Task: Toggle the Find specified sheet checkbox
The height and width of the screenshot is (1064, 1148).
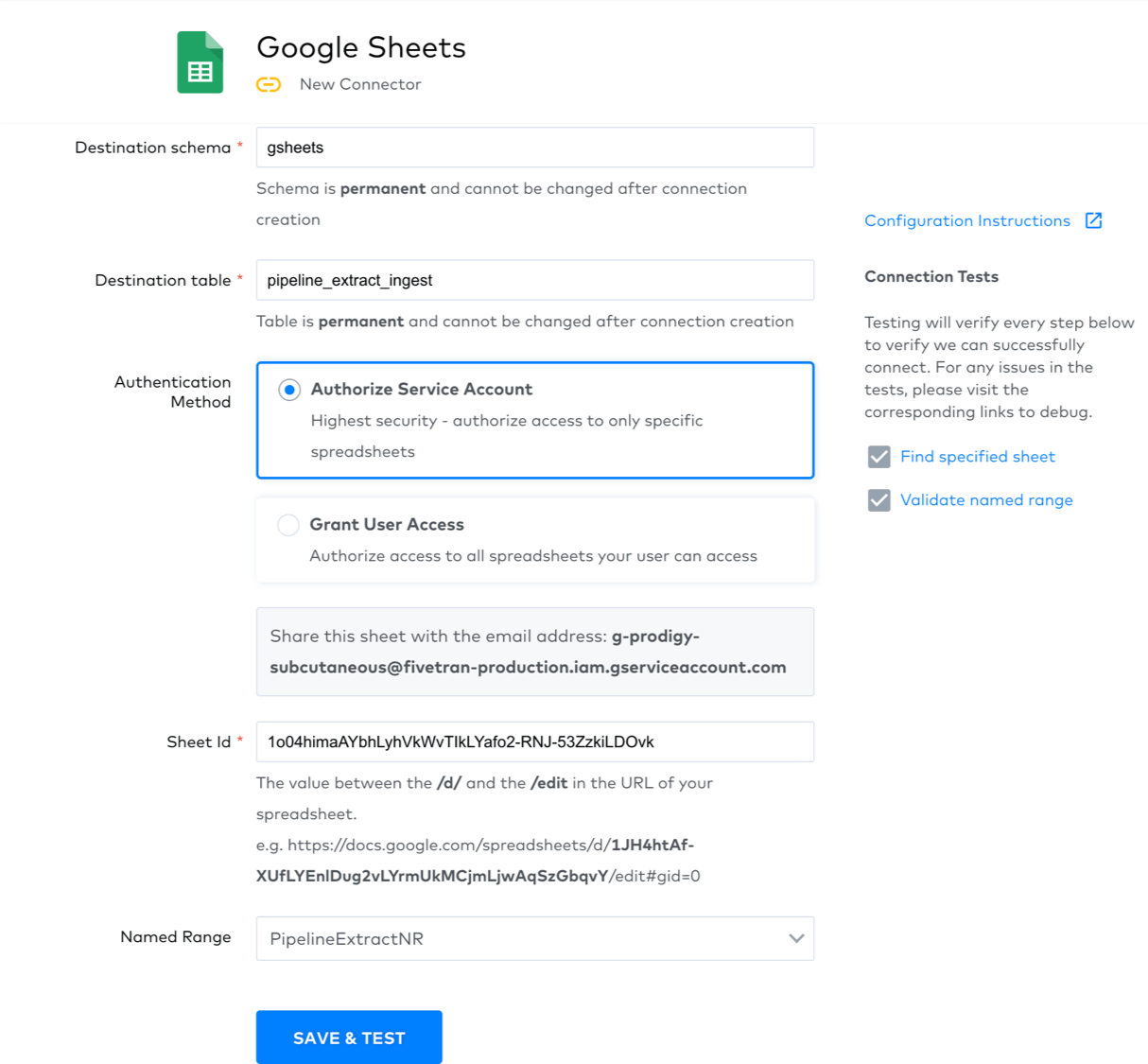Action: [x=879, y=457]
